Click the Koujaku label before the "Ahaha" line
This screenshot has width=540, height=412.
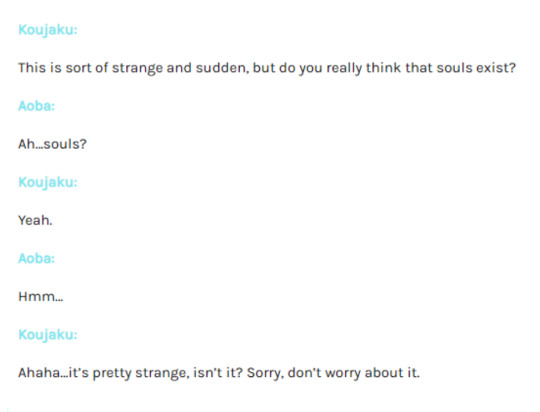[48, 335]
